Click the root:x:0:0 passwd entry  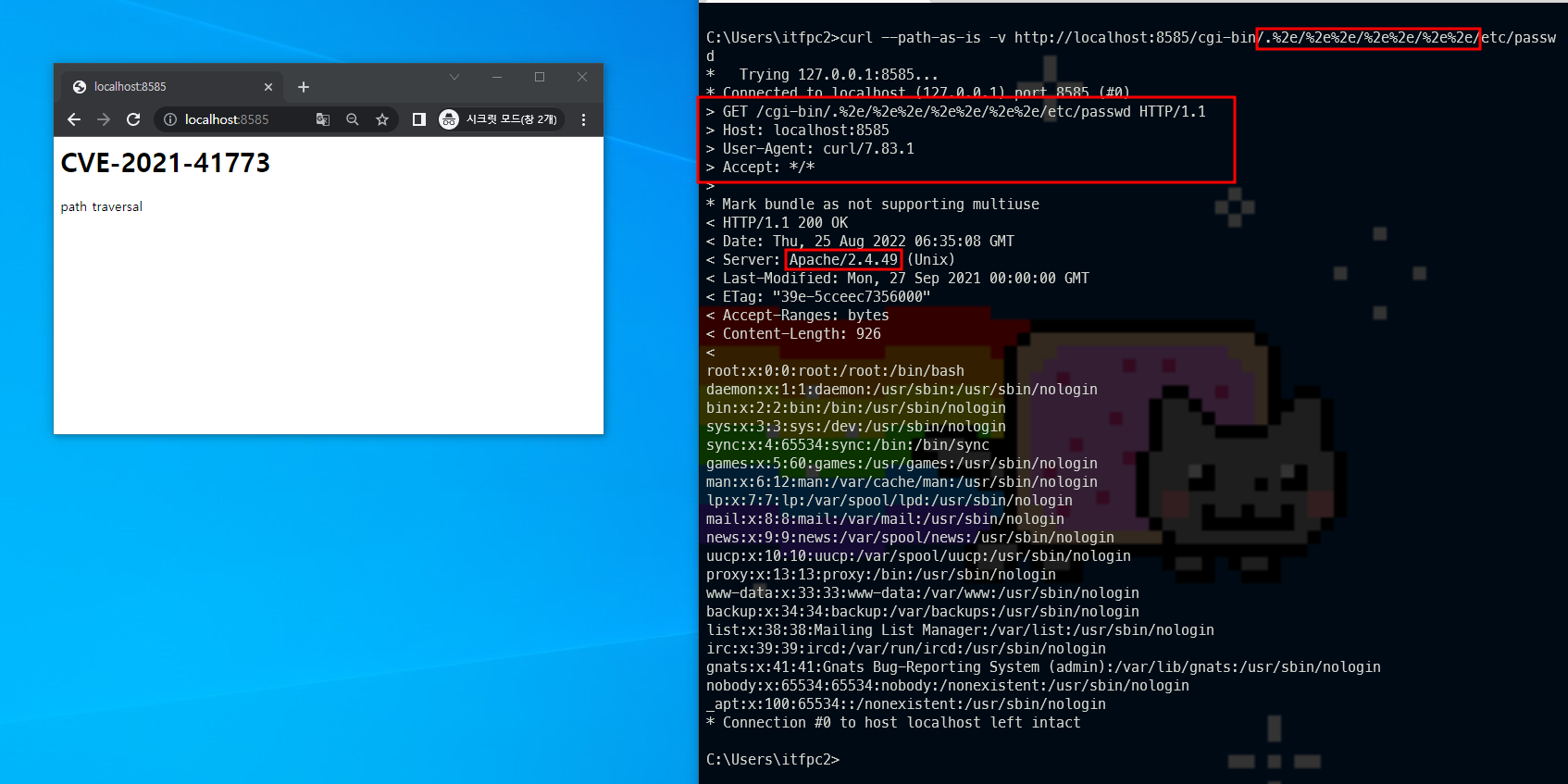tap(835, 370)
